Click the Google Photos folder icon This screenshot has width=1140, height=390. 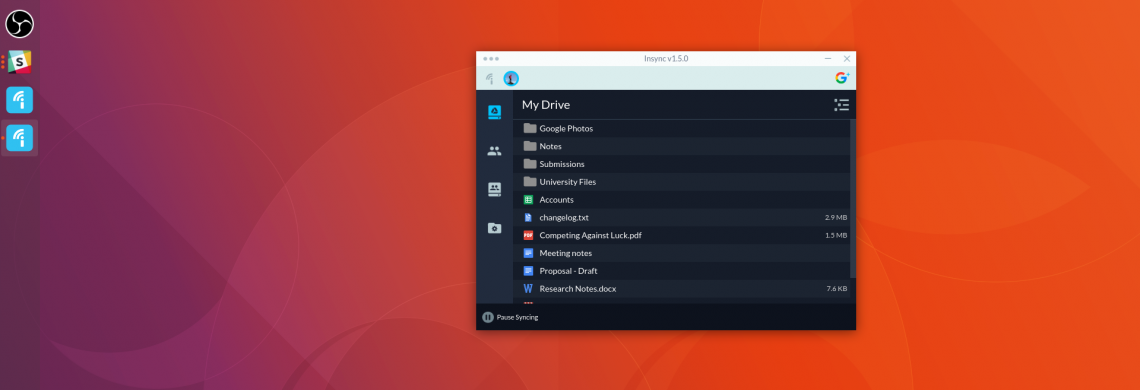[x=529, y=128]
